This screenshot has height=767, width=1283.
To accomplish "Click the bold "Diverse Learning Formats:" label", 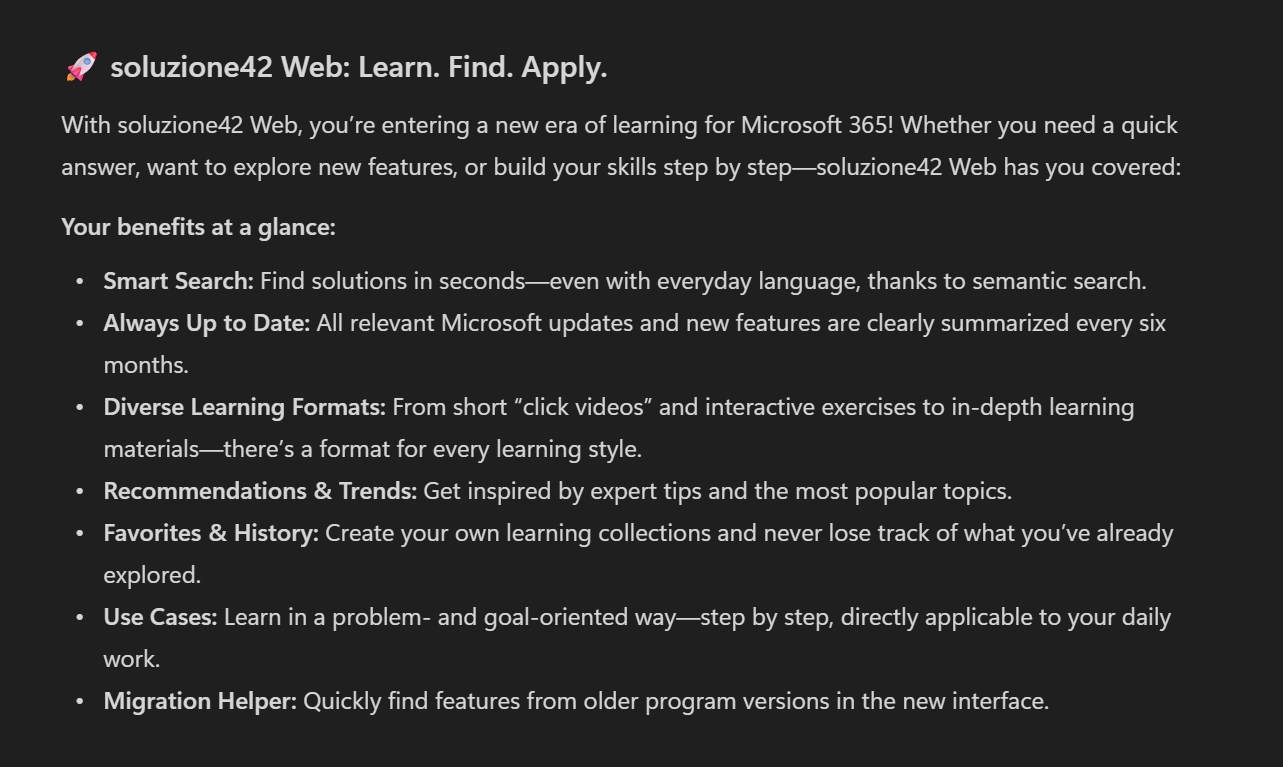I will point(244,407).
